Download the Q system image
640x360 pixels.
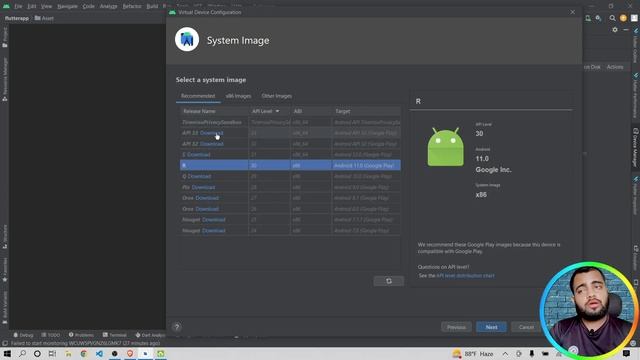pos(200,176)
